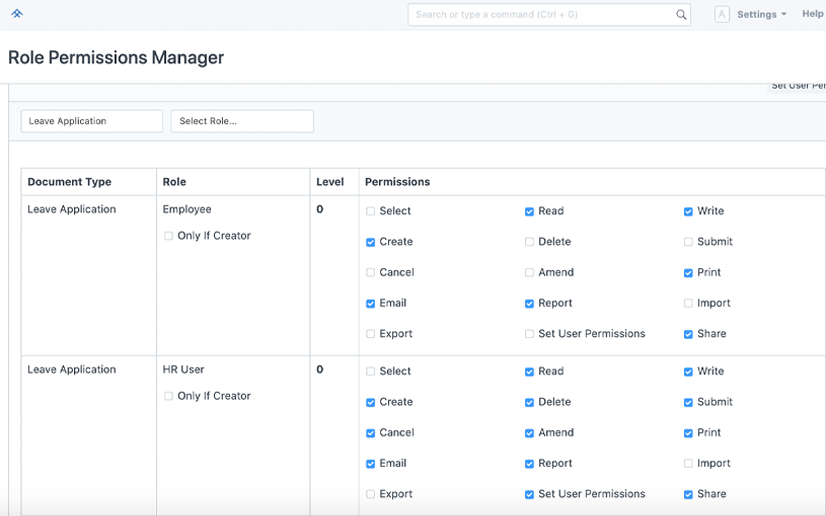Viewport: 826px width, 516px height.
Task: Check the Select permission for Employee
Action: (x=371, y=211)
